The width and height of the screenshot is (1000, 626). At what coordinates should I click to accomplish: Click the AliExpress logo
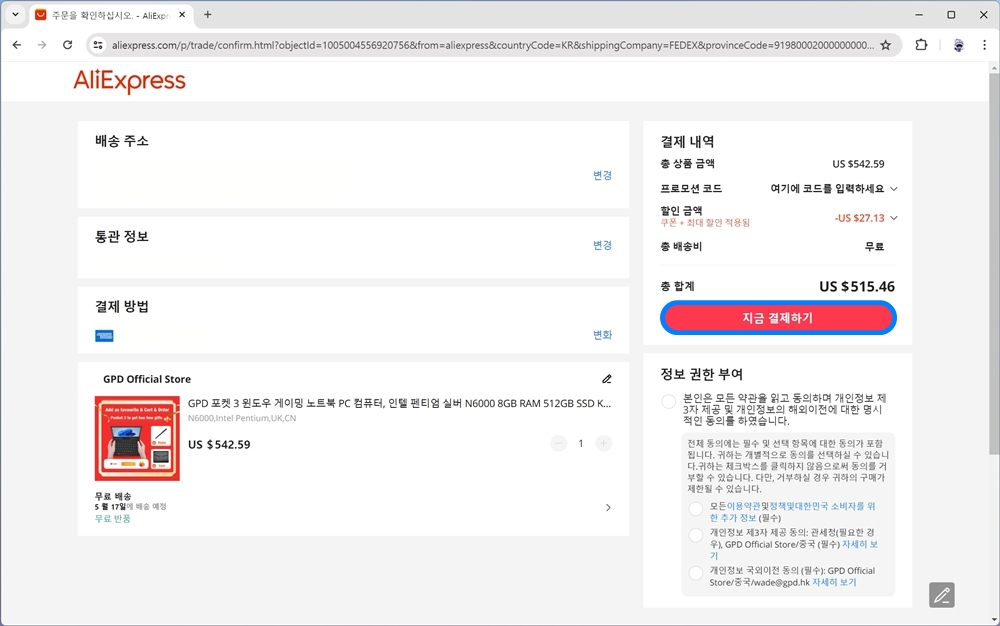[129, 81]
